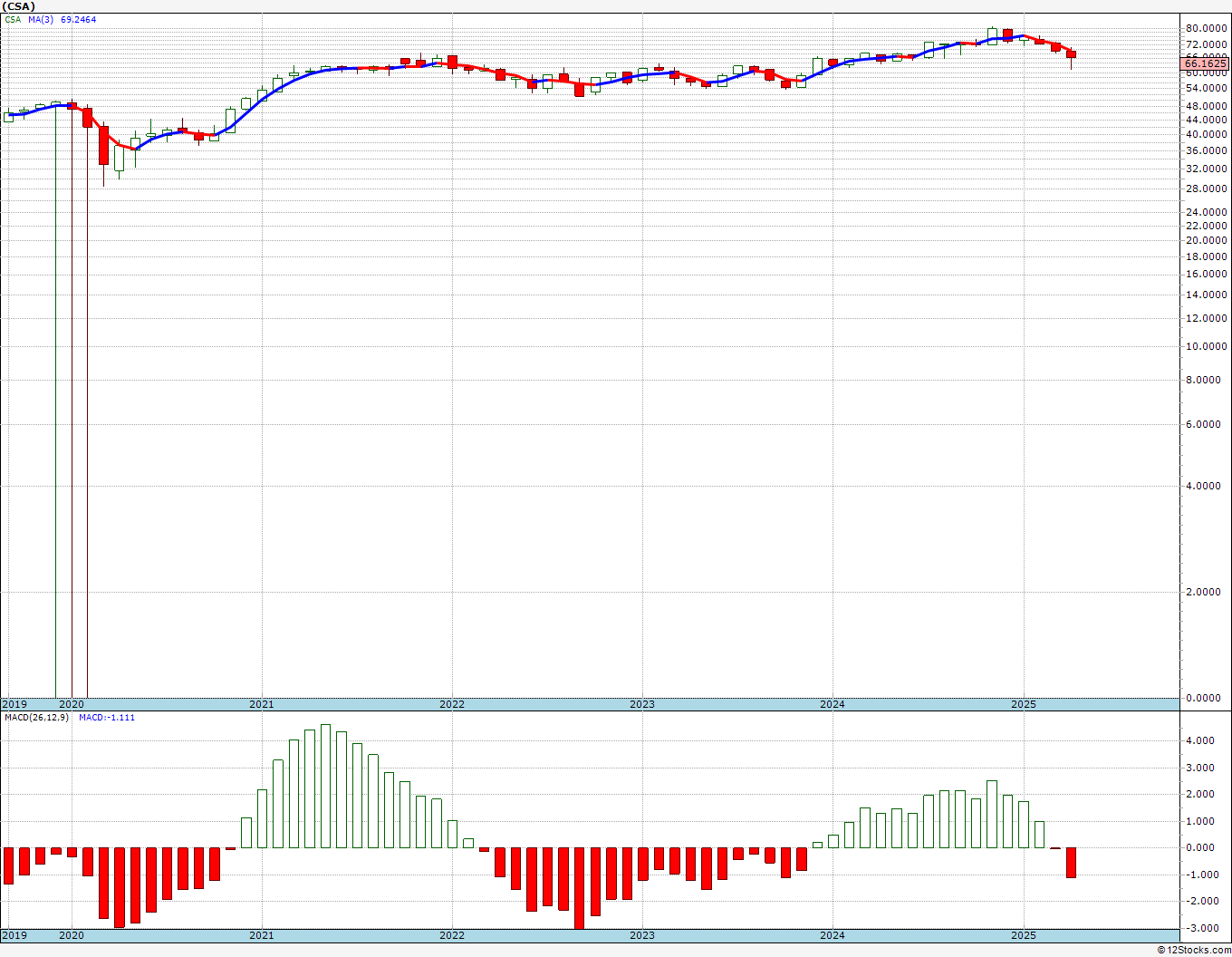Click the 4.000 MACD axis label

coord(1201,740)
